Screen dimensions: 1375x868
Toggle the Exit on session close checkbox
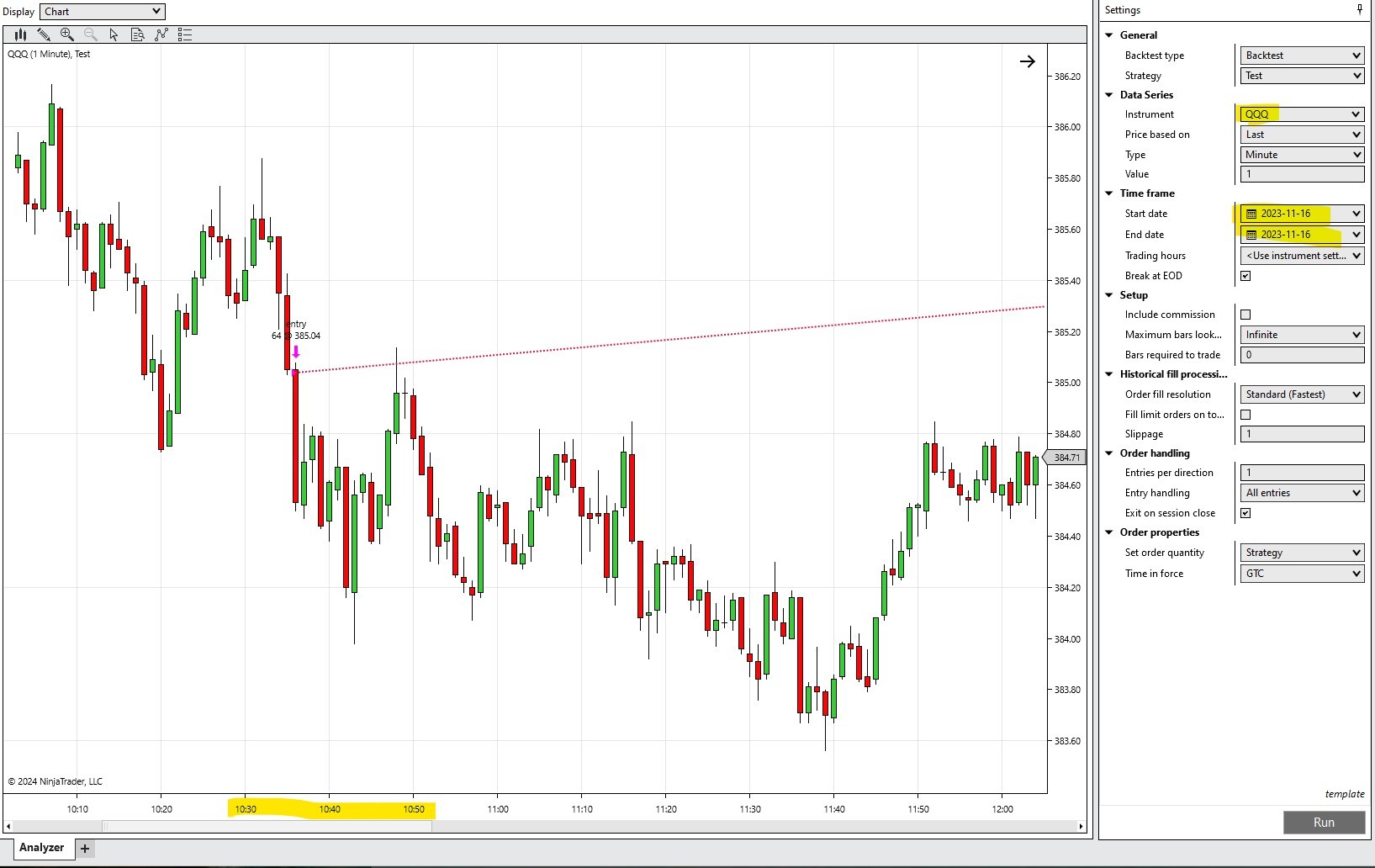pos(1245,513)
